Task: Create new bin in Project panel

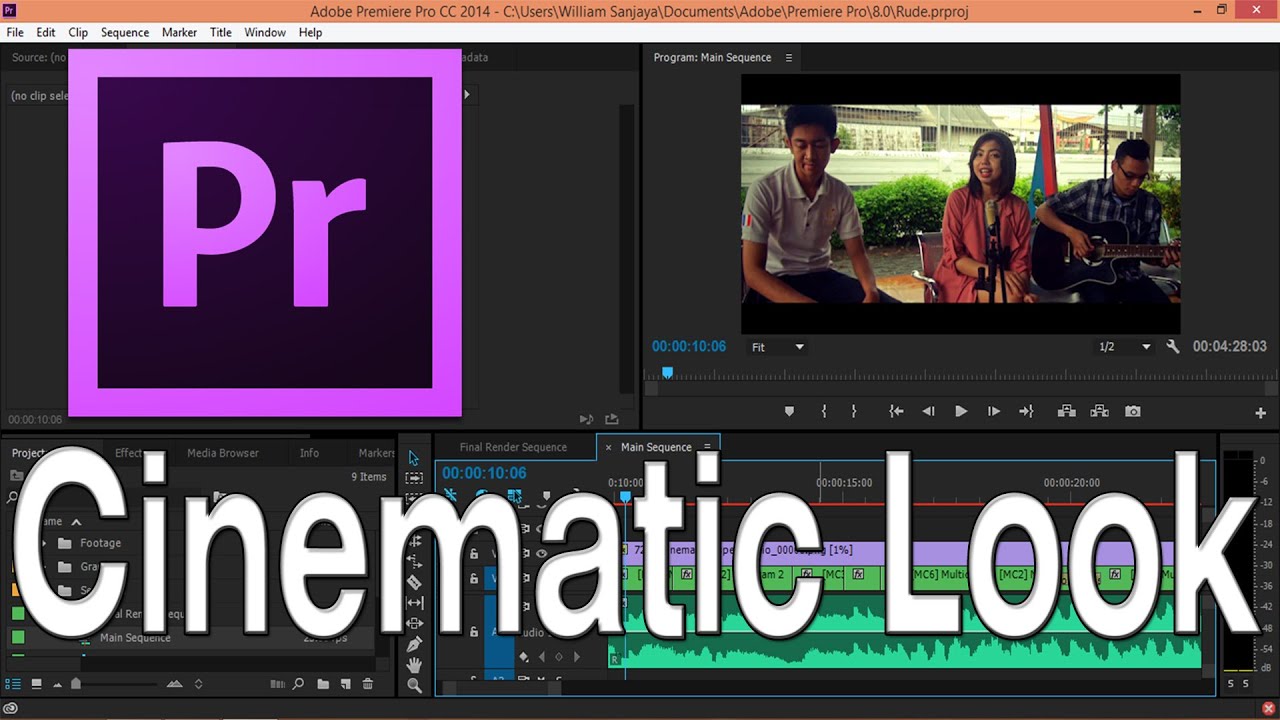Action: pyautogui.click(x=323, y=684)
